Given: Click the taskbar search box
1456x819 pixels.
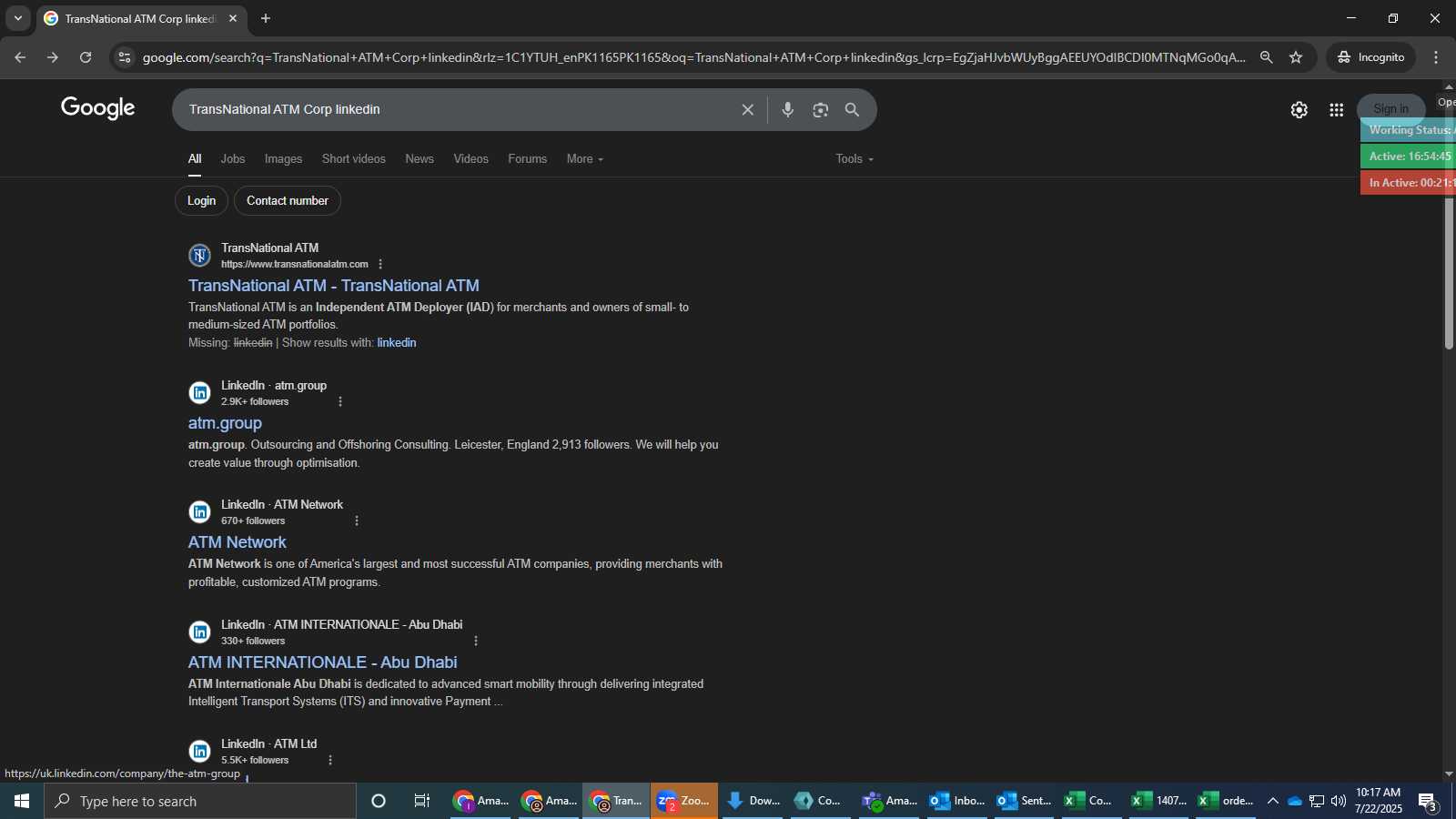Looking at the screenshot, I should click(200, 801).
